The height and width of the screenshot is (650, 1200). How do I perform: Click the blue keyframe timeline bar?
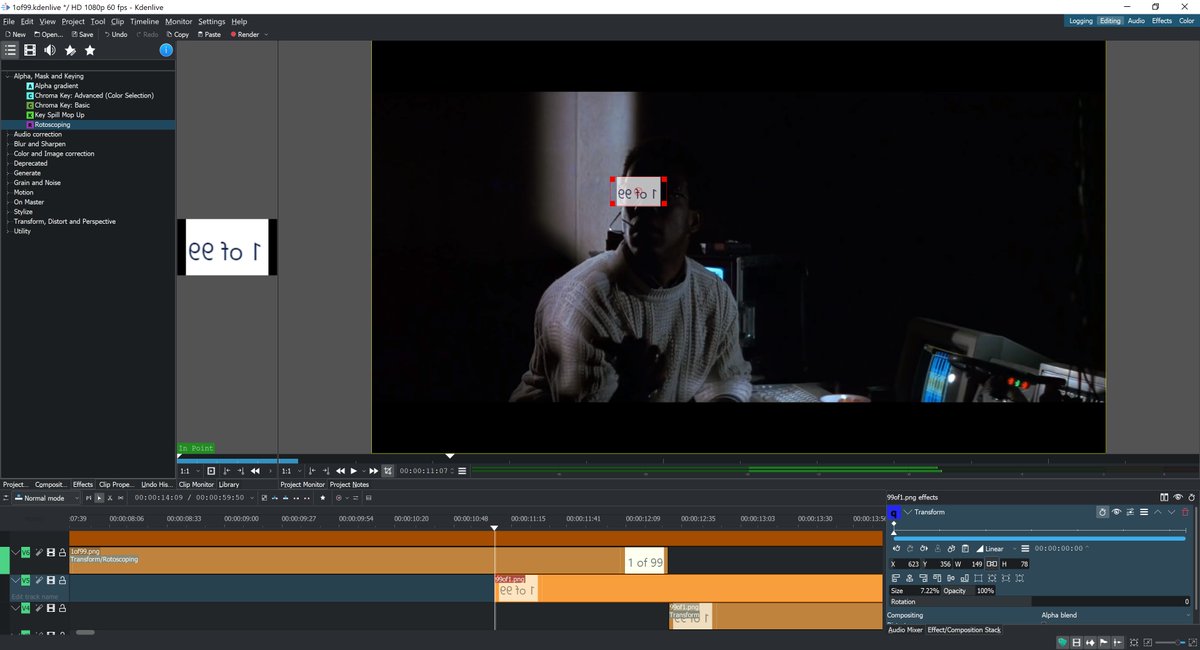click(x=1039, y=538)
